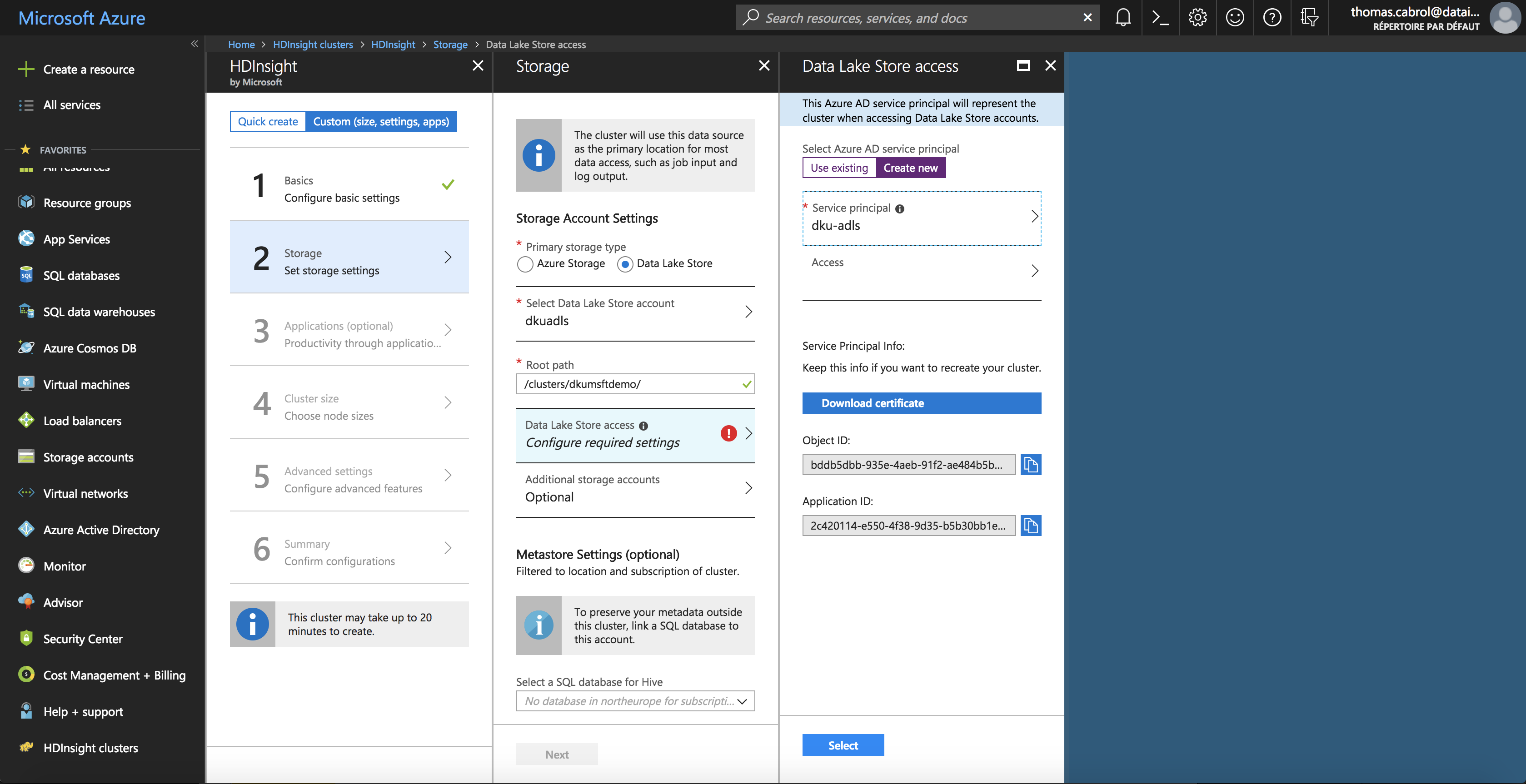Click the SQL databases icon
Image resolution: width=1526 pixels, height=784 pixels.
pyautogui.click(x=26, y=275)
